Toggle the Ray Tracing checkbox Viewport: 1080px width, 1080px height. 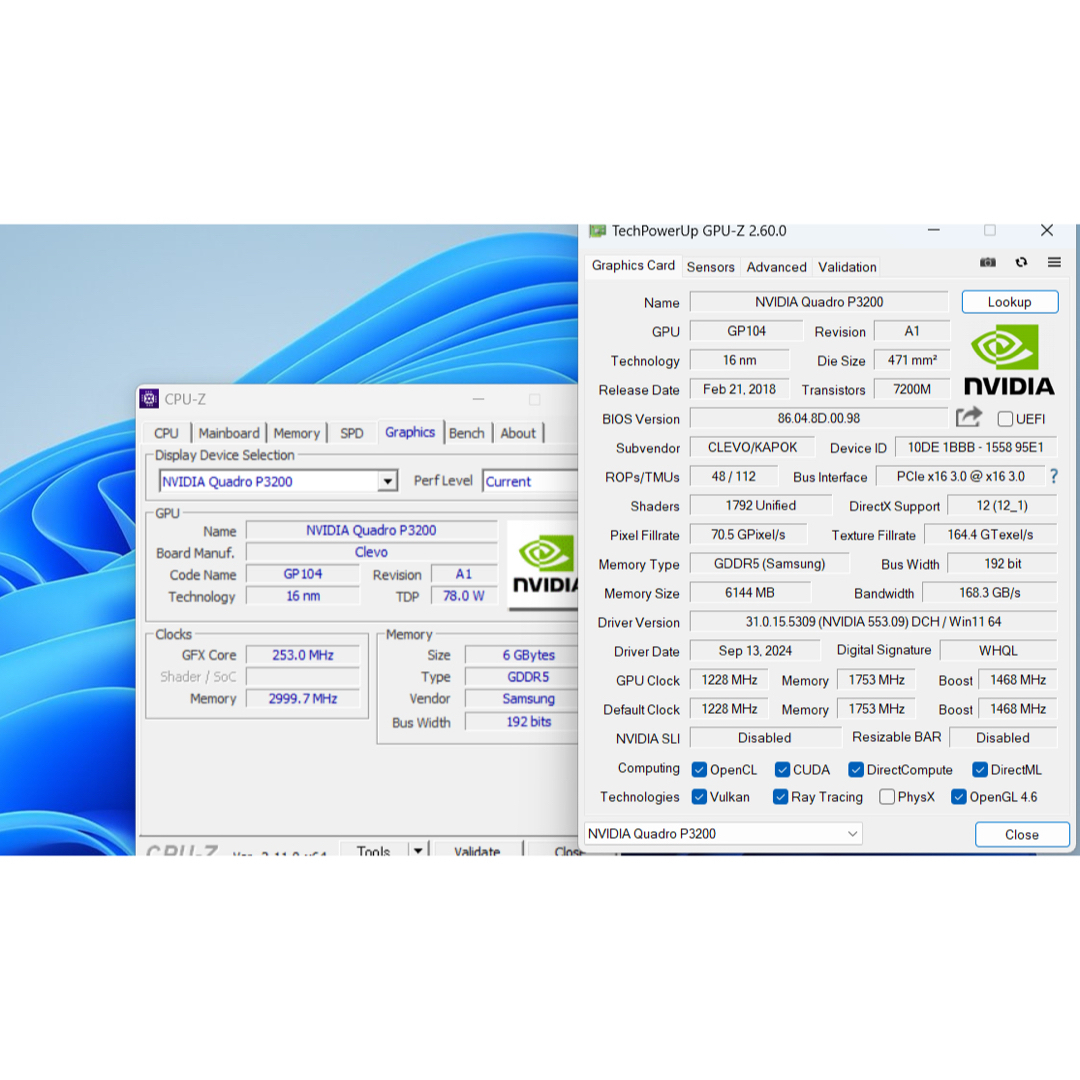click(780, 797)
